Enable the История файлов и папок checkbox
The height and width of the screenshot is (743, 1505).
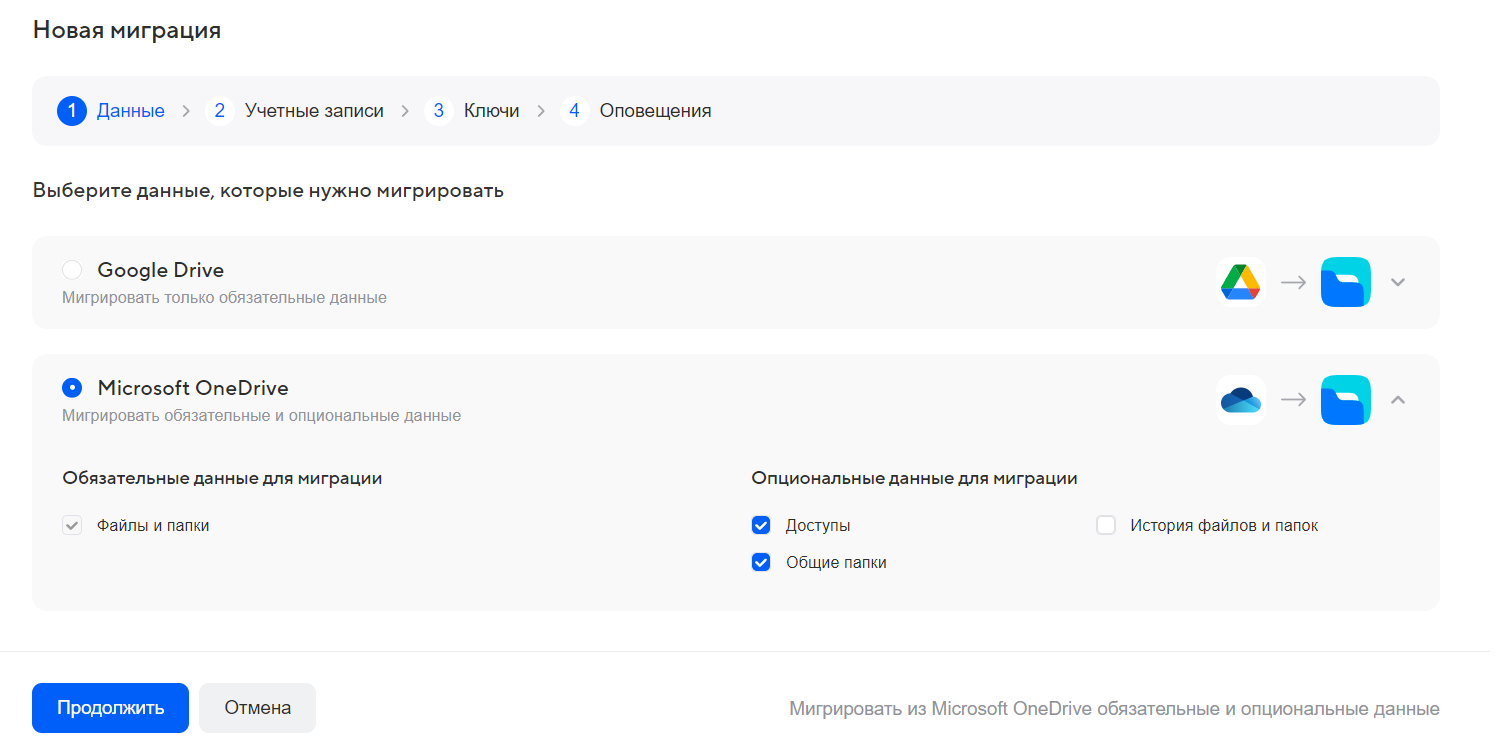(x=1106, y=524)
